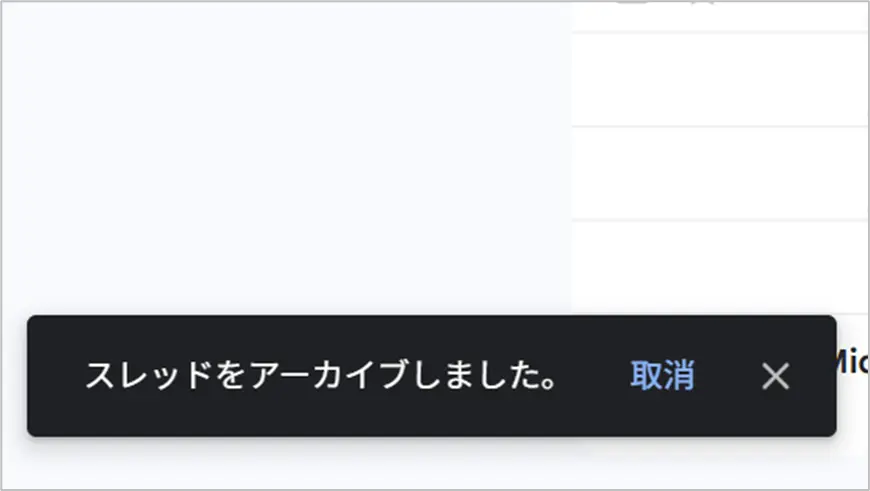Open the partially visible Mic email row
The image size is (870, 491).
(x=852, y=362)
